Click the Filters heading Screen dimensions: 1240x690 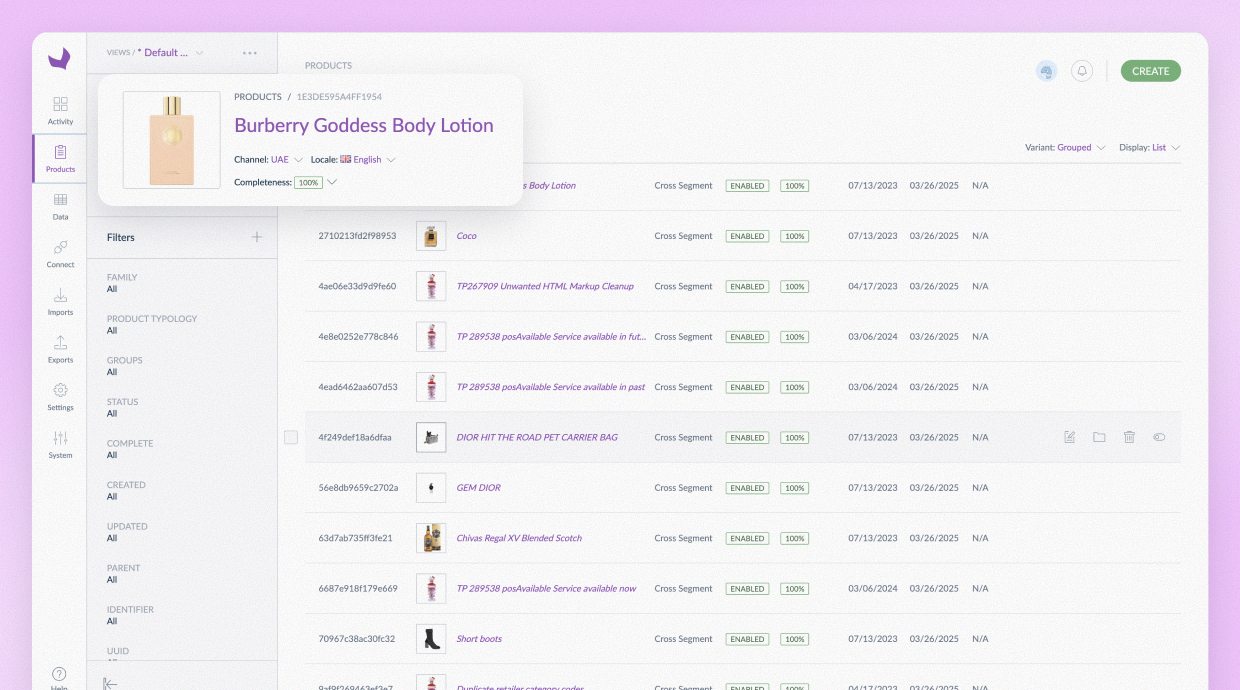pos(121,237)
